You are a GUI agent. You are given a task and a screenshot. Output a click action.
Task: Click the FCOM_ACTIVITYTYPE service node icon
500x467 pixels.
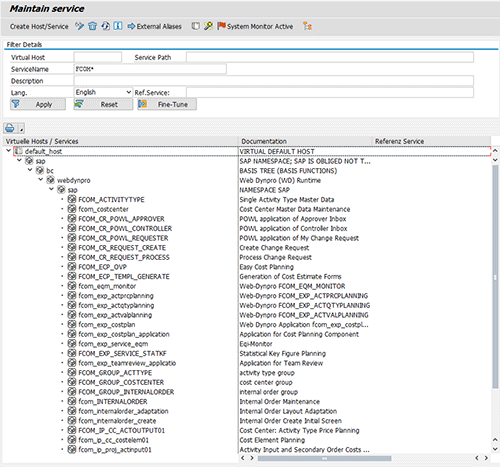tap(72, 199)
